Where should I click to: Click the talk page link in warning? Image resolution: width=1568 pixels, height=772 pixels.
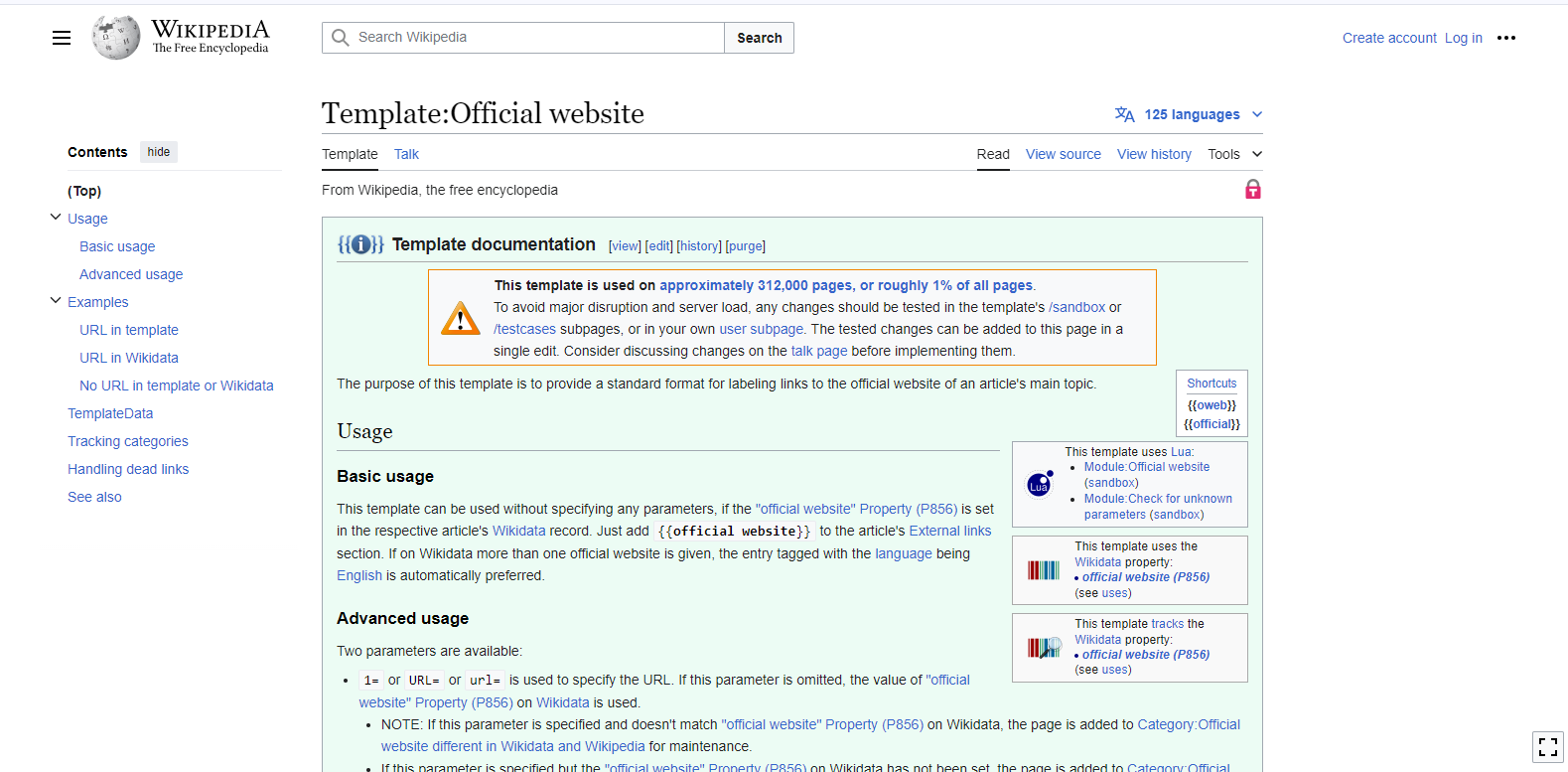click(819, 351)
